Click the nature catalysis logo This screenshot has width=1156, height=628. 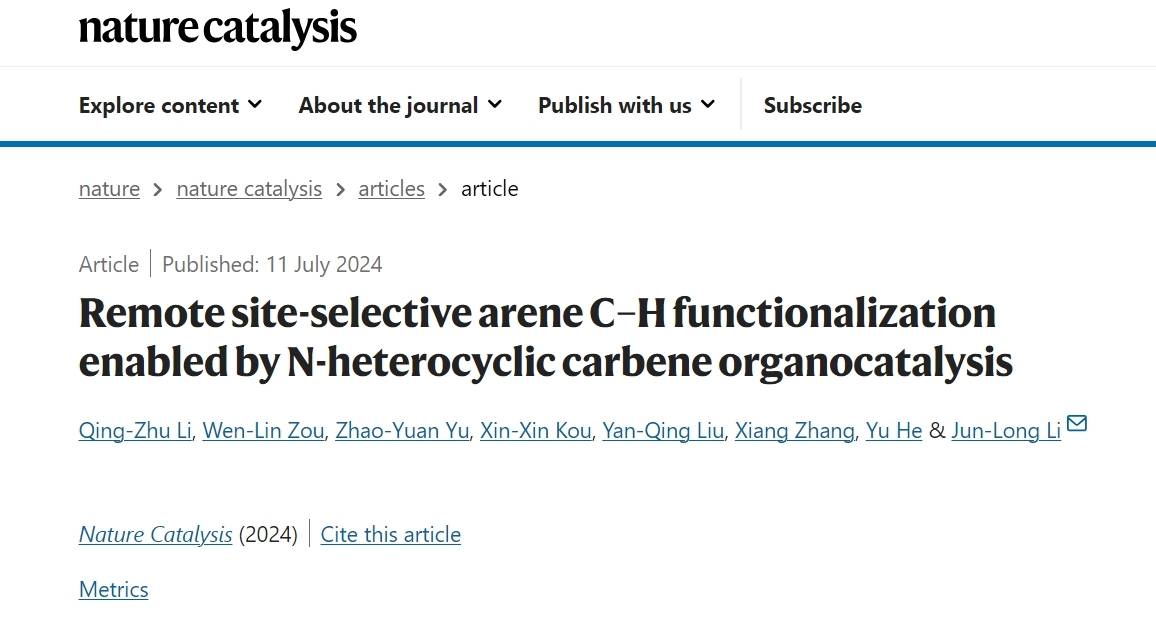tap(217, 27)
